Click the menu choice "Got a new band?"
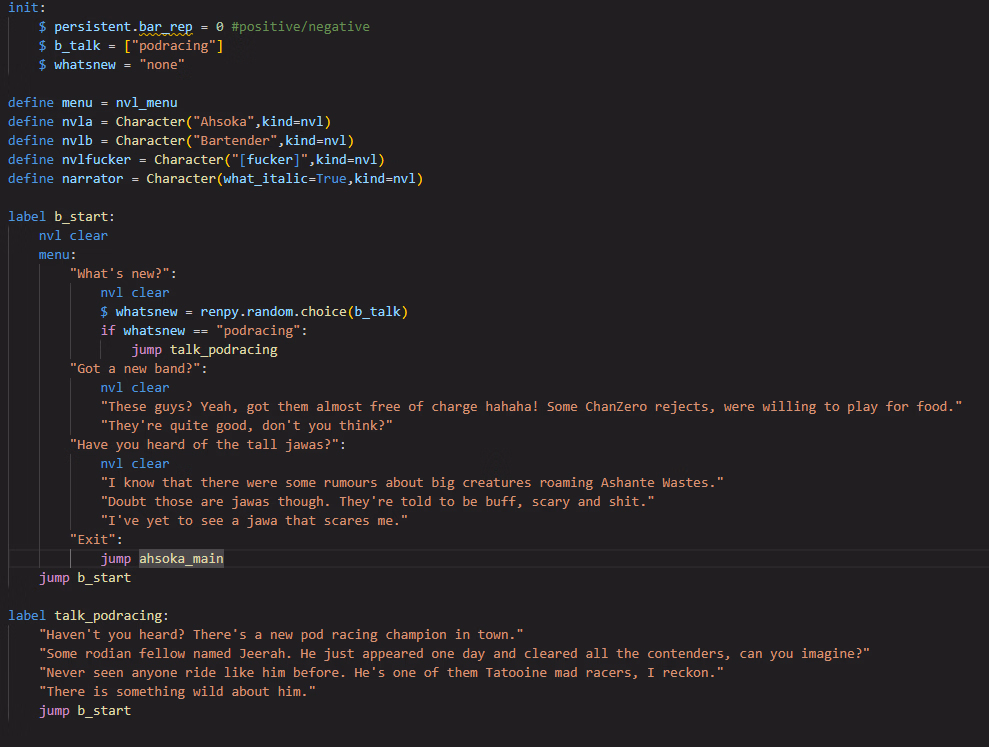Image resolution: width=989 pixels, height=747 pixels. coord(138,368)
